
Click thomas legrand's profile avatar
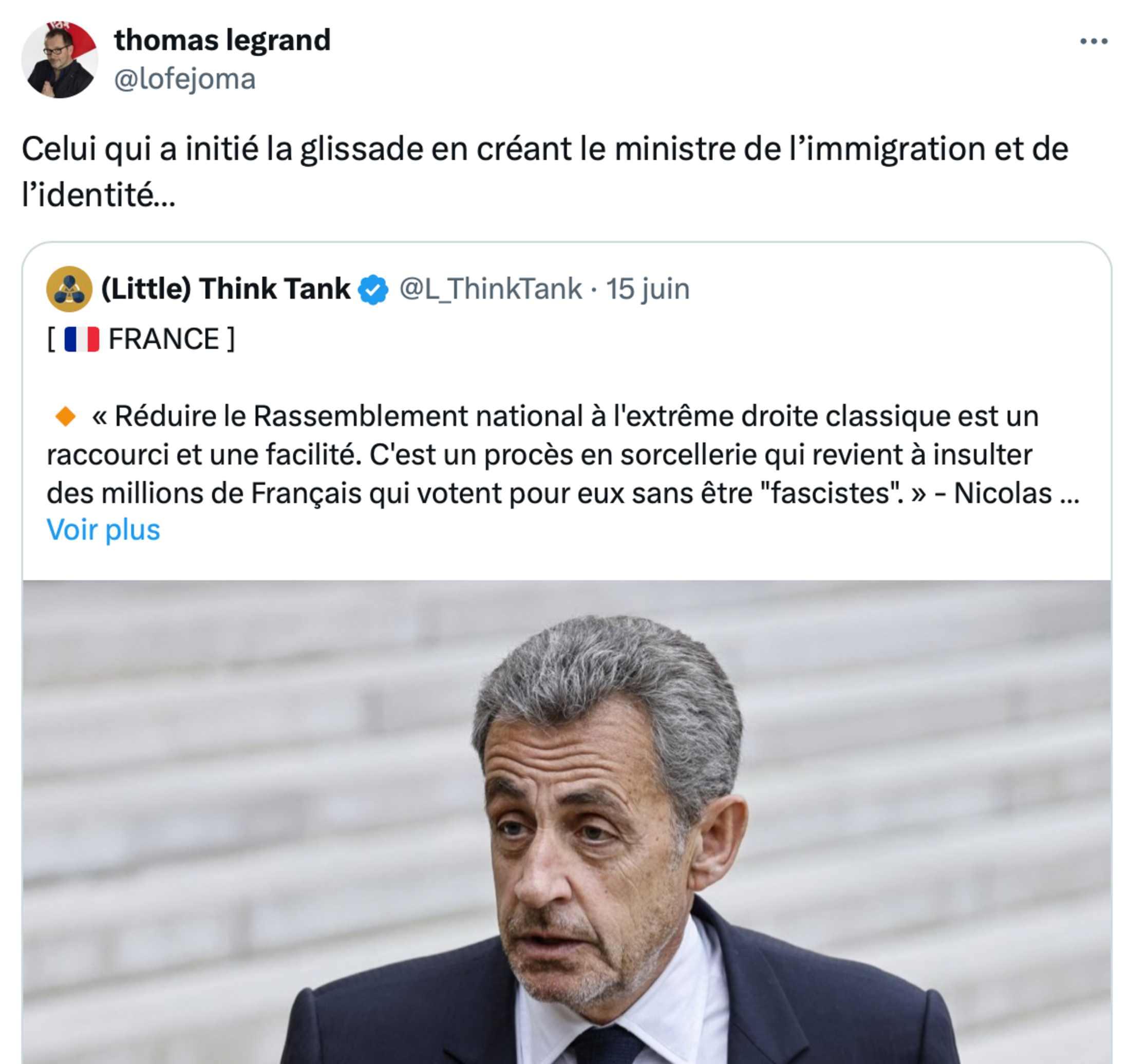click(59, 60)
